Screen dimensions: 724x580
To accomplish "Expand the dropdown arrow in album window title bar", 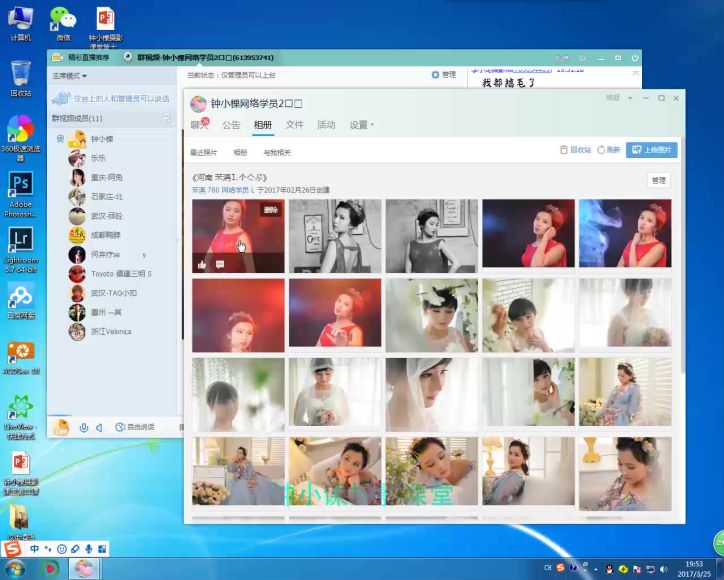I will point(630,98).
